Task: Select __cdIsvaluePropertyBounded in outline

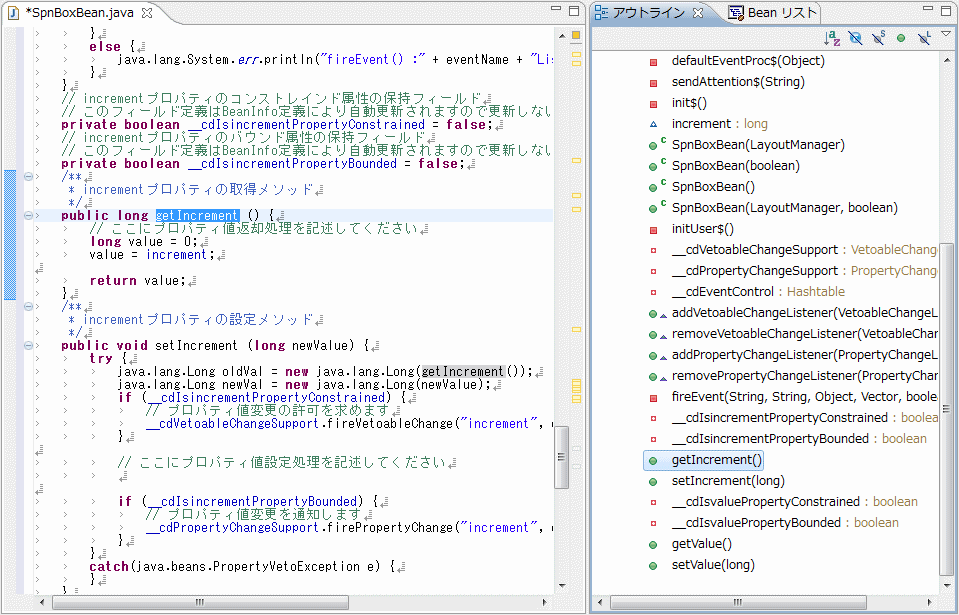Action: [785, 523]
